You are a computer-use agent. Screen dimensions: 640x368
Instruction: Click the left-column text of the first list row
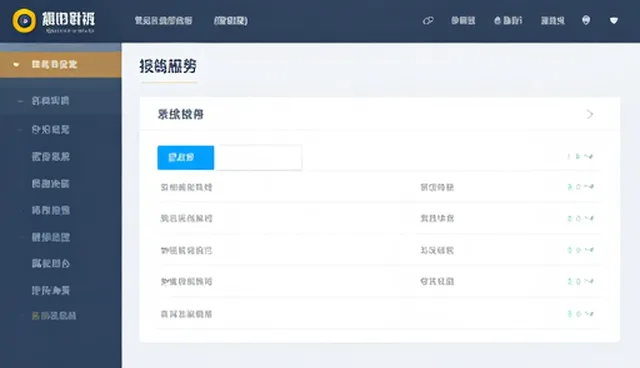(187, 187)
